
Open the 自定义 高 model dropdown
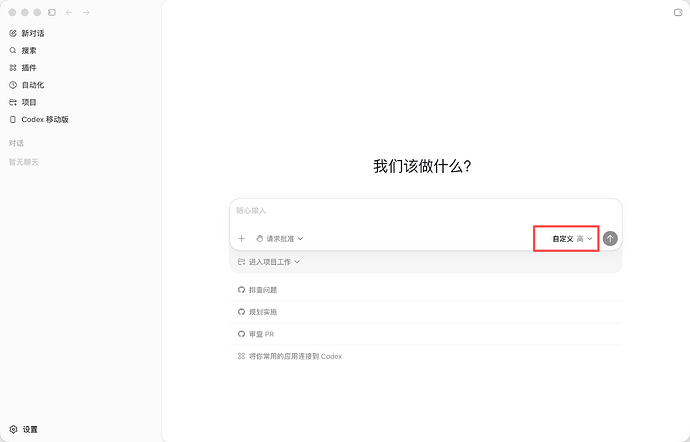[573, 239]
